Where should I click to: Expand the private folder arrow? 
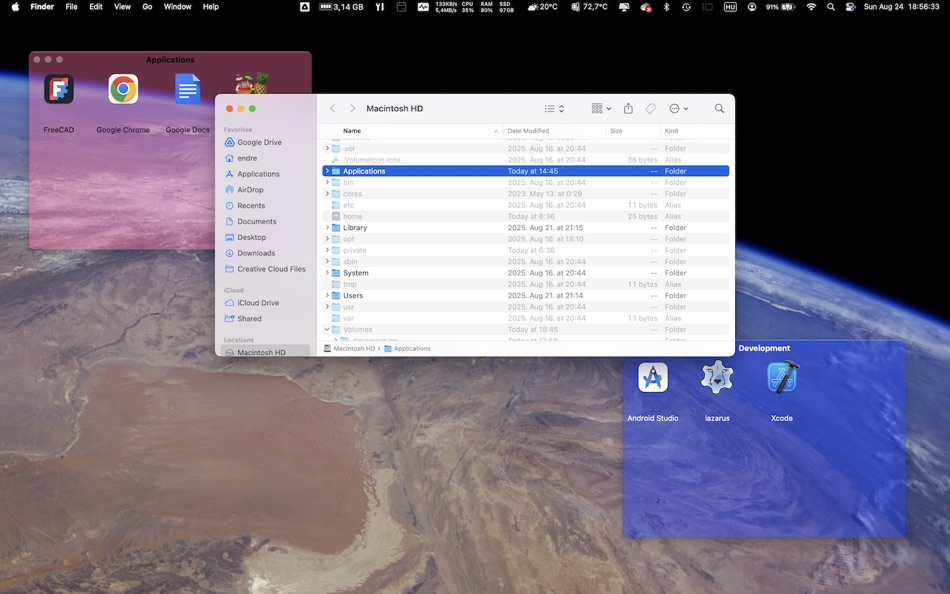click(327, 250)
